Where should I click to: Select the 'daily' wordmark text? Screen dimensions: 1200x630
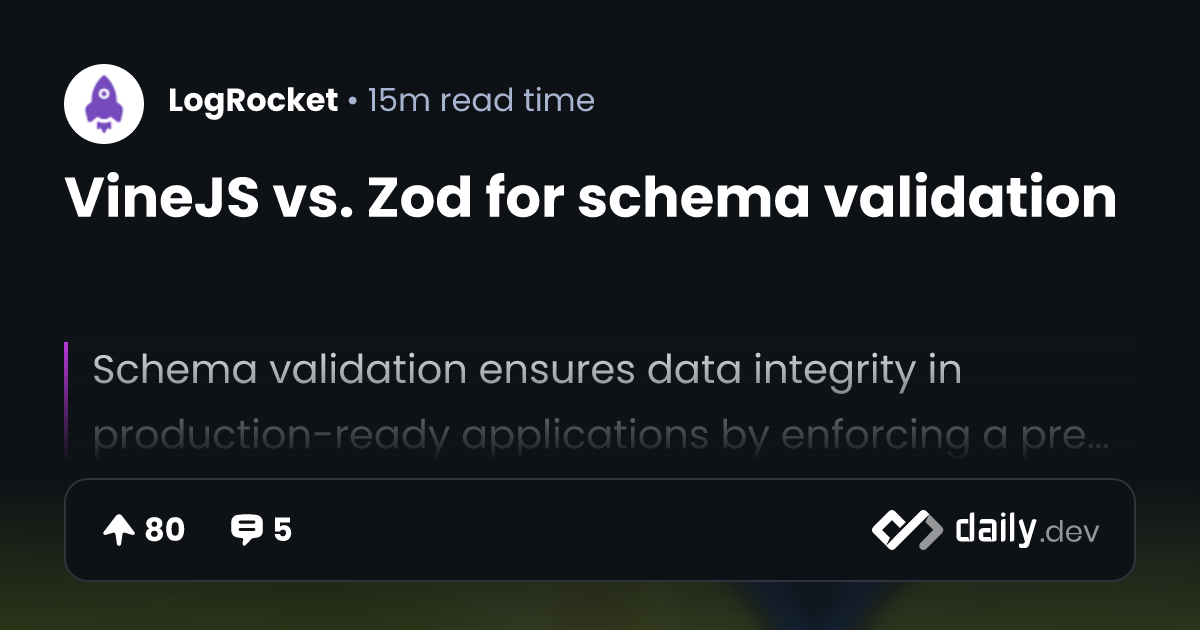(995, 529)
